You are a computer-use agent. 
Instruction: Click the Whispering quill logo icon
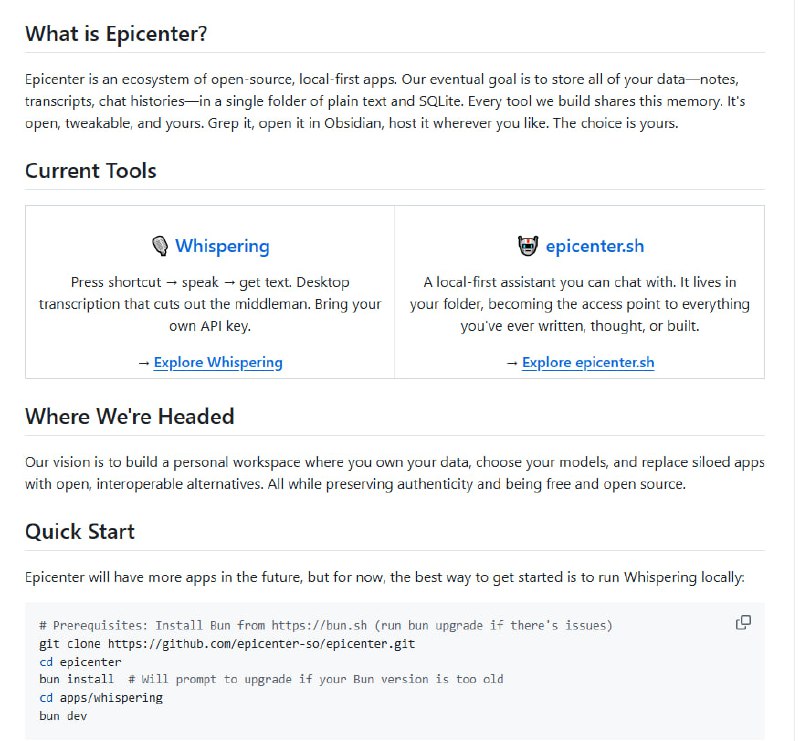point(162,245)
